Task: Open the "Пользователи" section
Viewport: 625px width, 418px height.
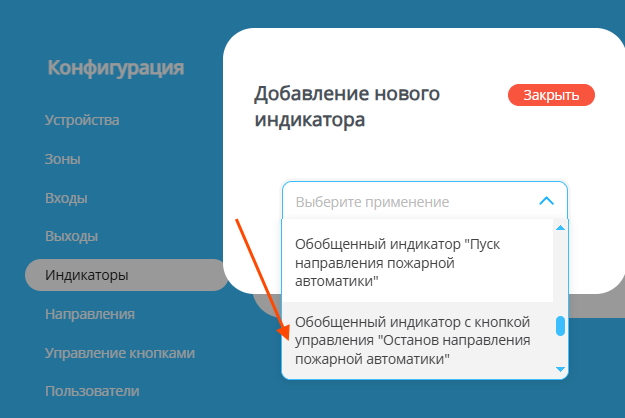Action: point(92,391)
